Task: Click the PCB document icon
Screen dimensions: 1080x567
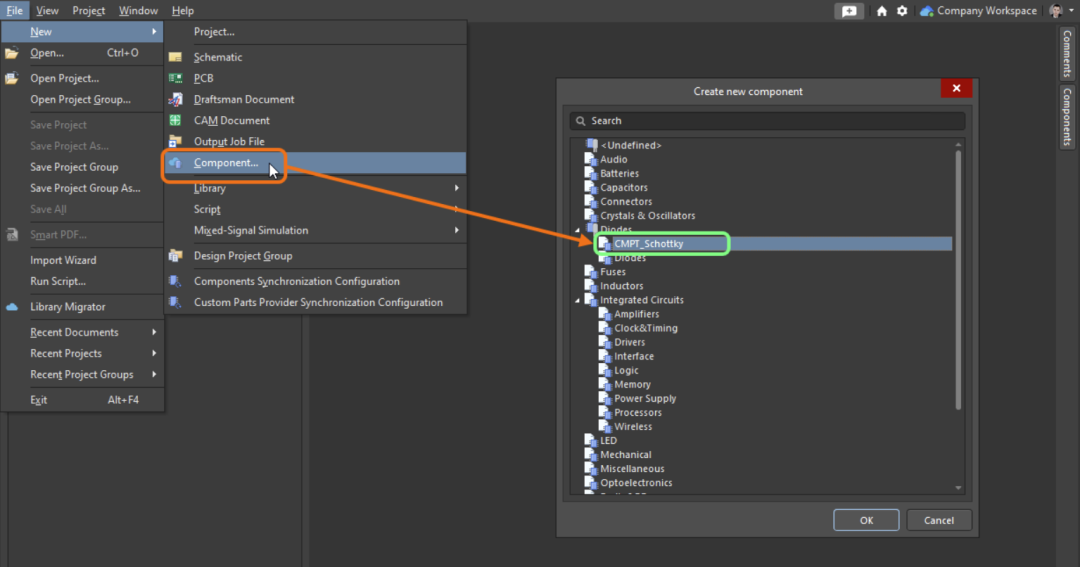Action: [176, 79]
